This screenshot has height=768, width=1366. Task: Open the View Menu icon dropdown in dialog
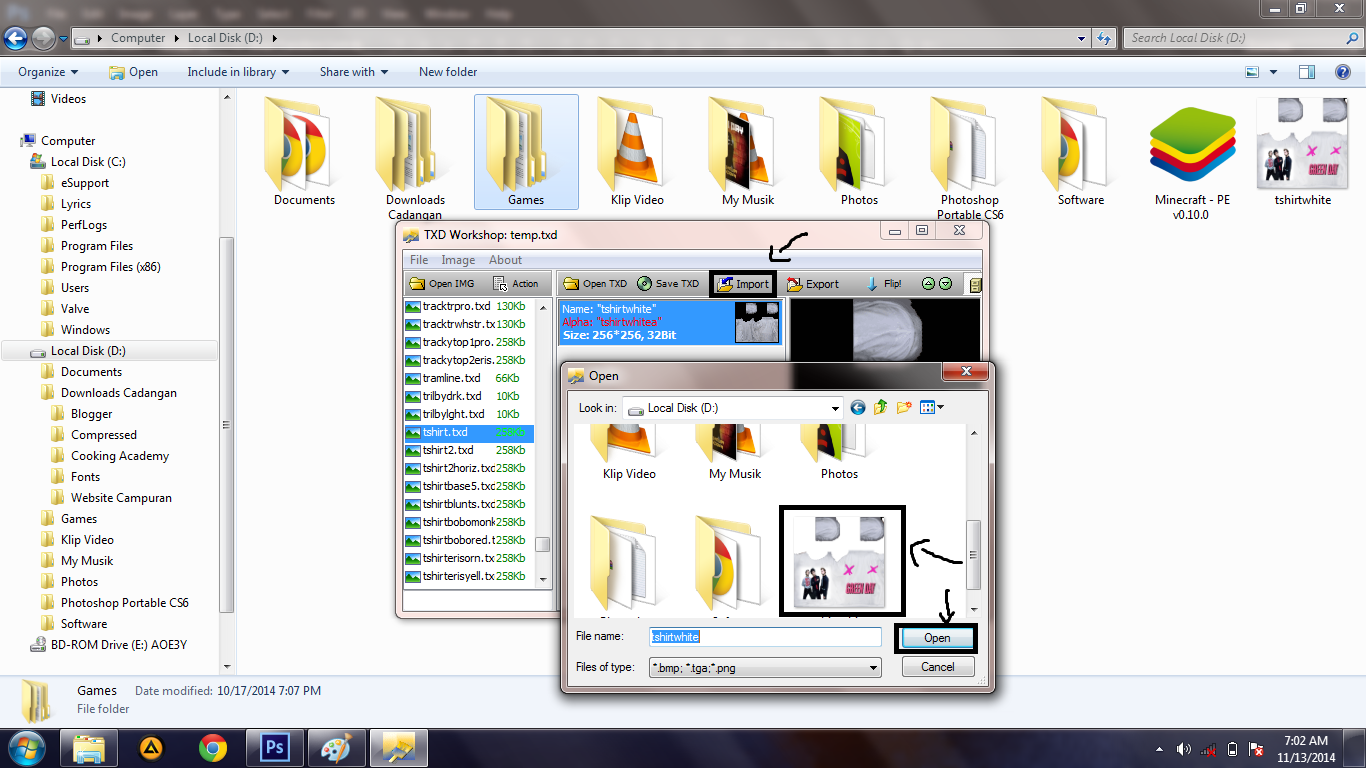pyautogui.click(x=932, y=407)
